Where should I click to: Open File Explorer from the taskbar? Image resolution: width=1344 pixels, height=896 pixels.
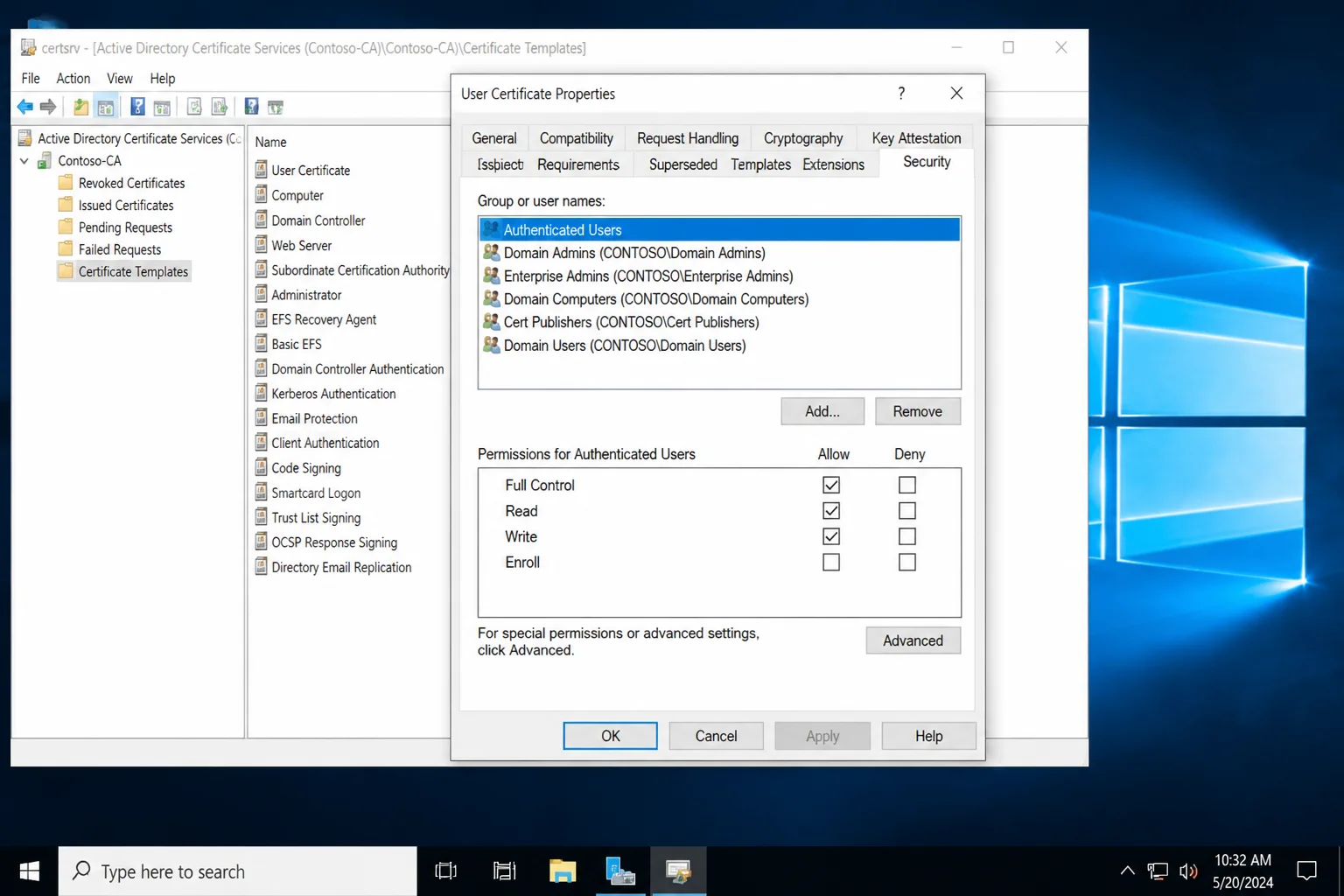pyautogui.click(x=563, y=871)
